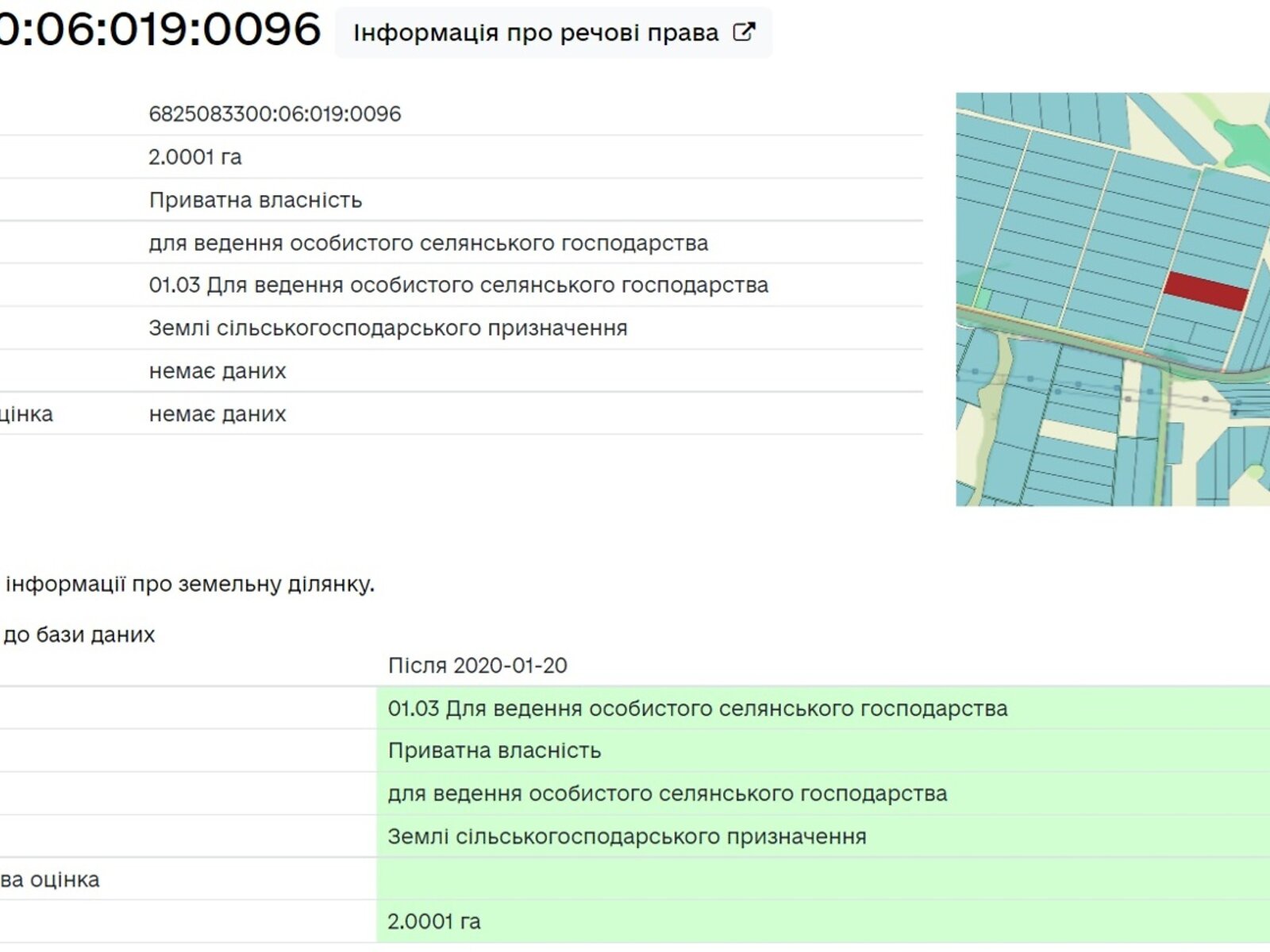
Task: Click Приватна власність in the green column
Action: pyautogui.click(x=494, y=751)
